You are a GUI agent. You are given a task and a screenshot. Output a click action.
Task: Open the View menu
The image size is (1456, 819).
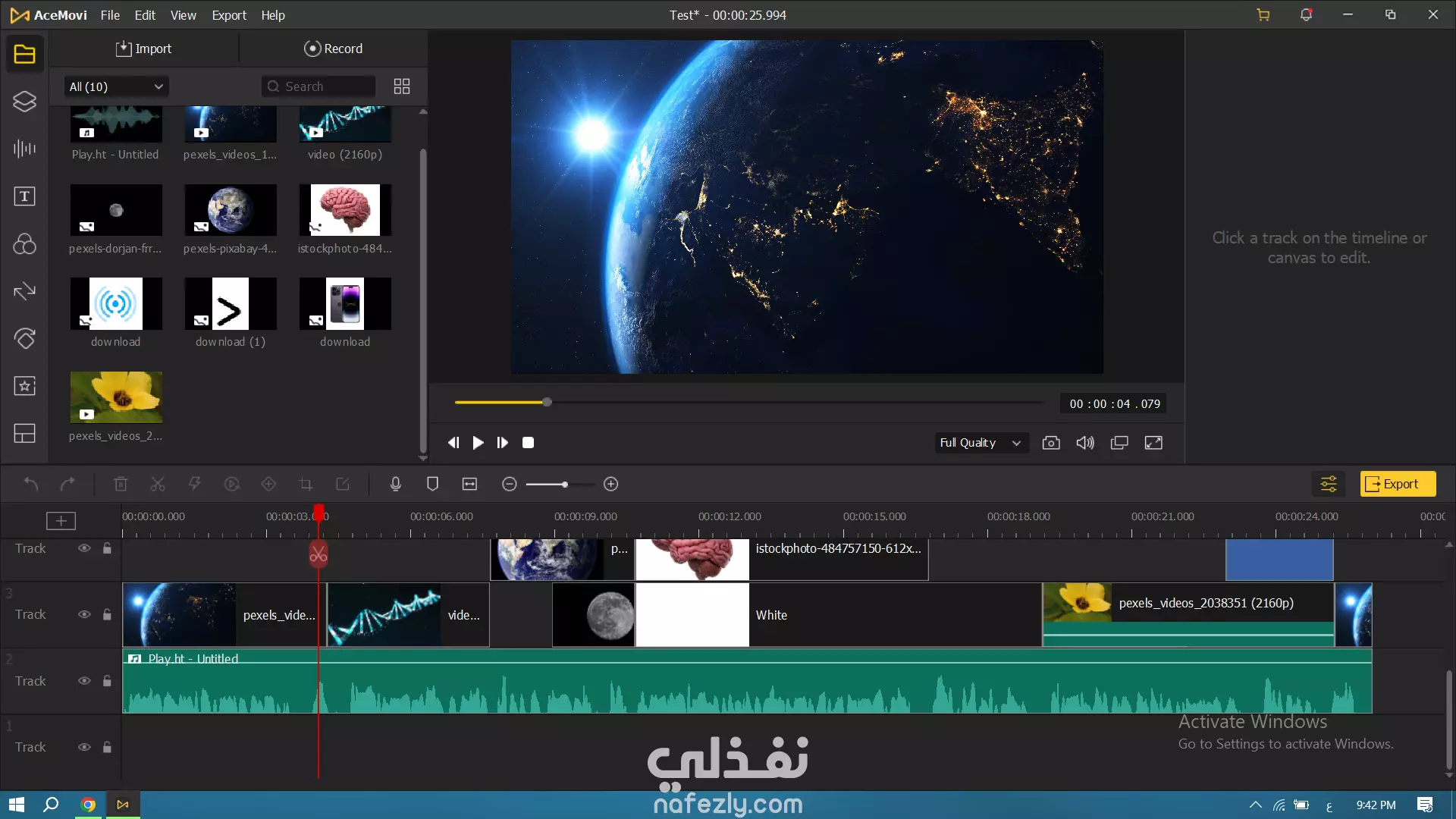pyautogui.click(x=183, y=15)
